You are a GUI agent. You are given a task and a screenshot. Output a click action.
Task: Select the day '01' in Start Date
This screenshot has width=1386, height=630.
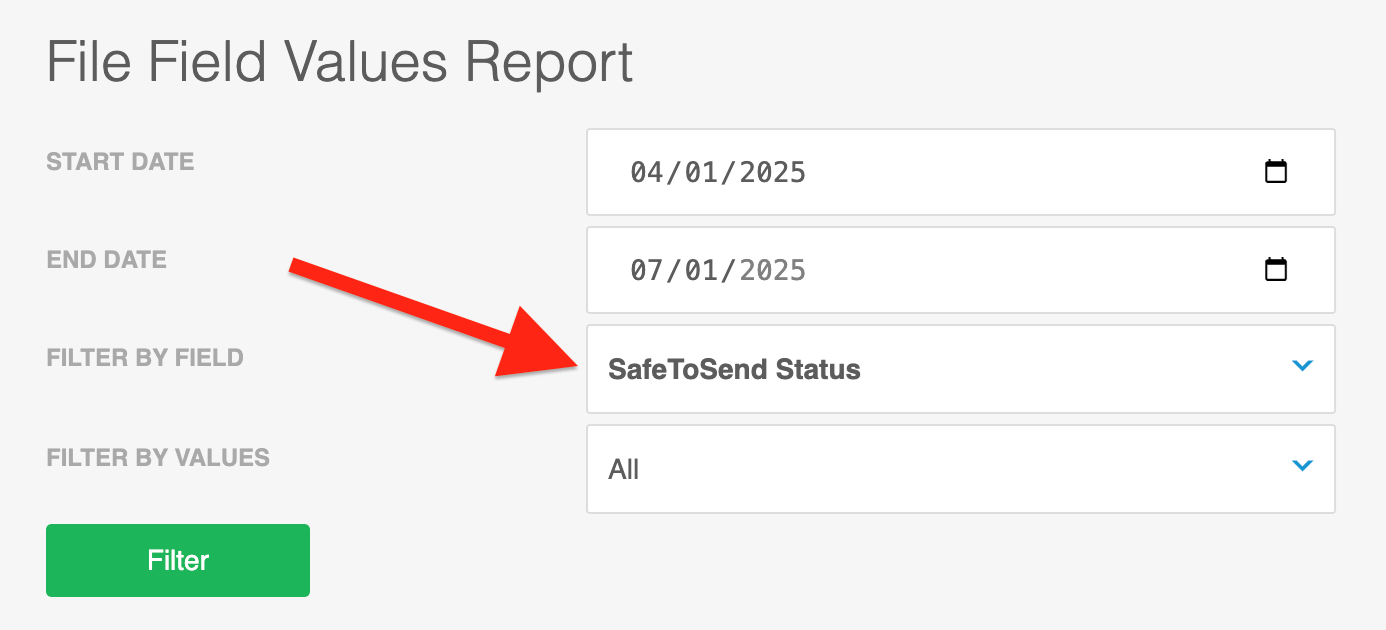(x=700, y=172)
